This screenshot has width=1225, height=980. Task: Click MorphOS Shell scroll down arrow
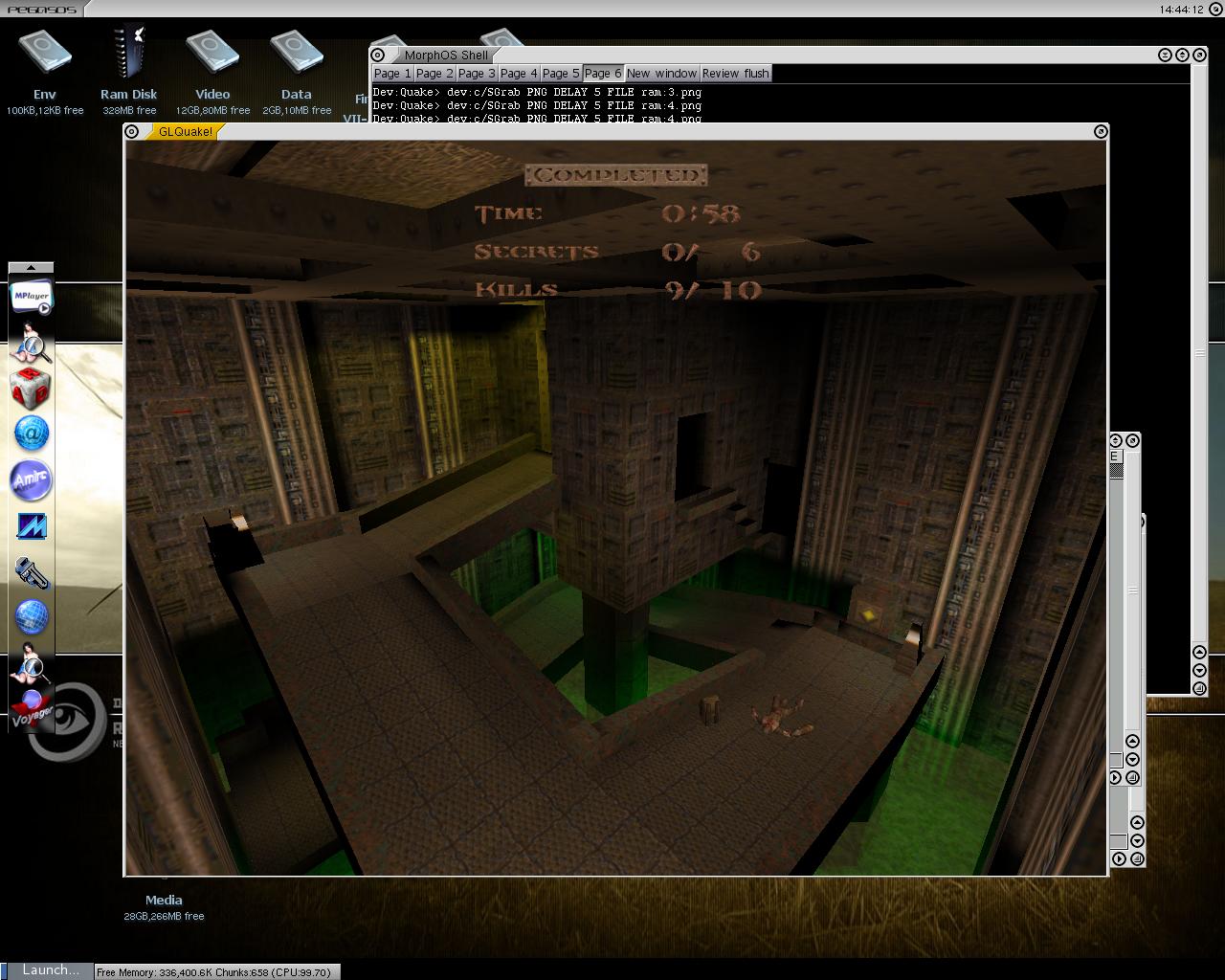[1199, 670]
